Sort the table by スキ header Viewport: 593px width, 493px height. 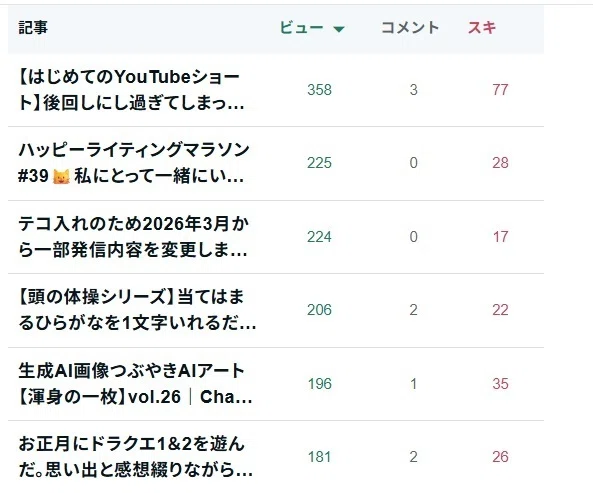(482, 28)
